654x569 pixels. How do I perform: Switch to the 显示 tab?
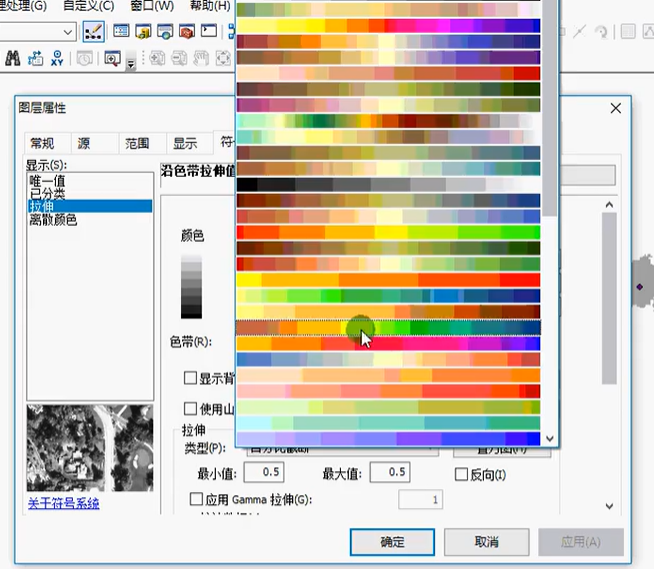pos(190,144)
